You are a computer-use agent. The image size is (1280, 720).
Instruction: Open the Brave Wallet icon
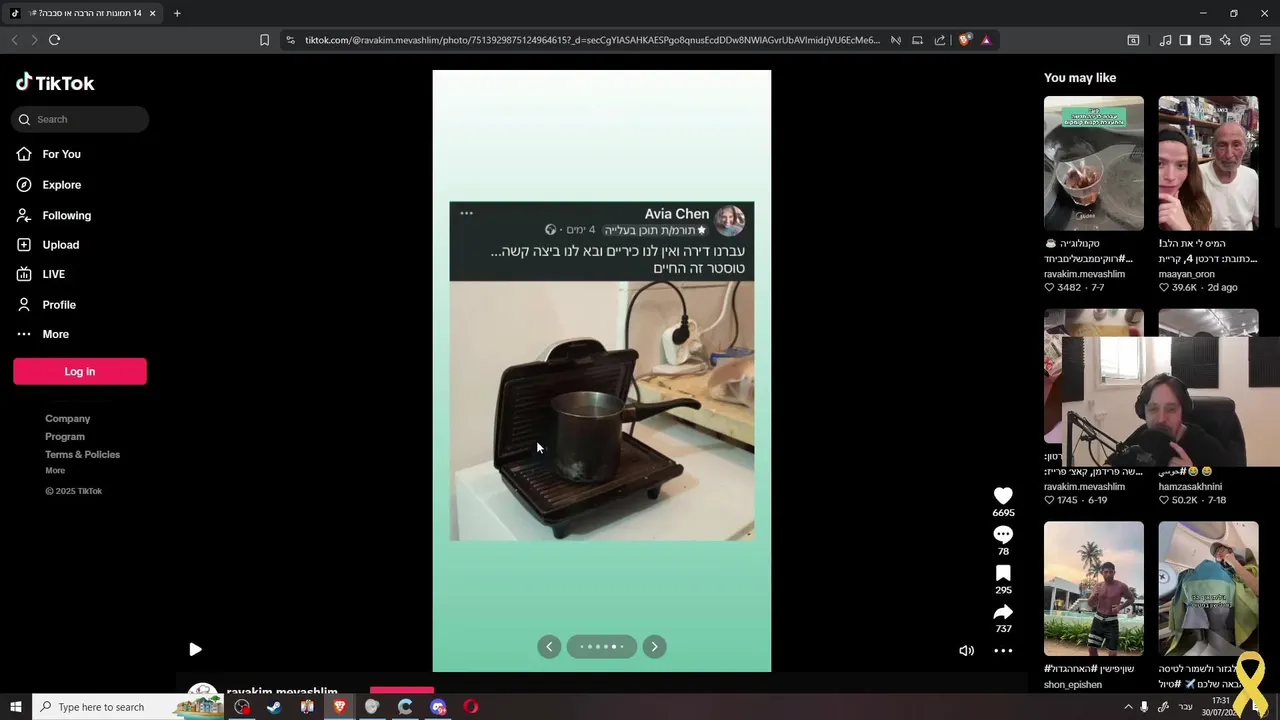tap(1205, 40)
